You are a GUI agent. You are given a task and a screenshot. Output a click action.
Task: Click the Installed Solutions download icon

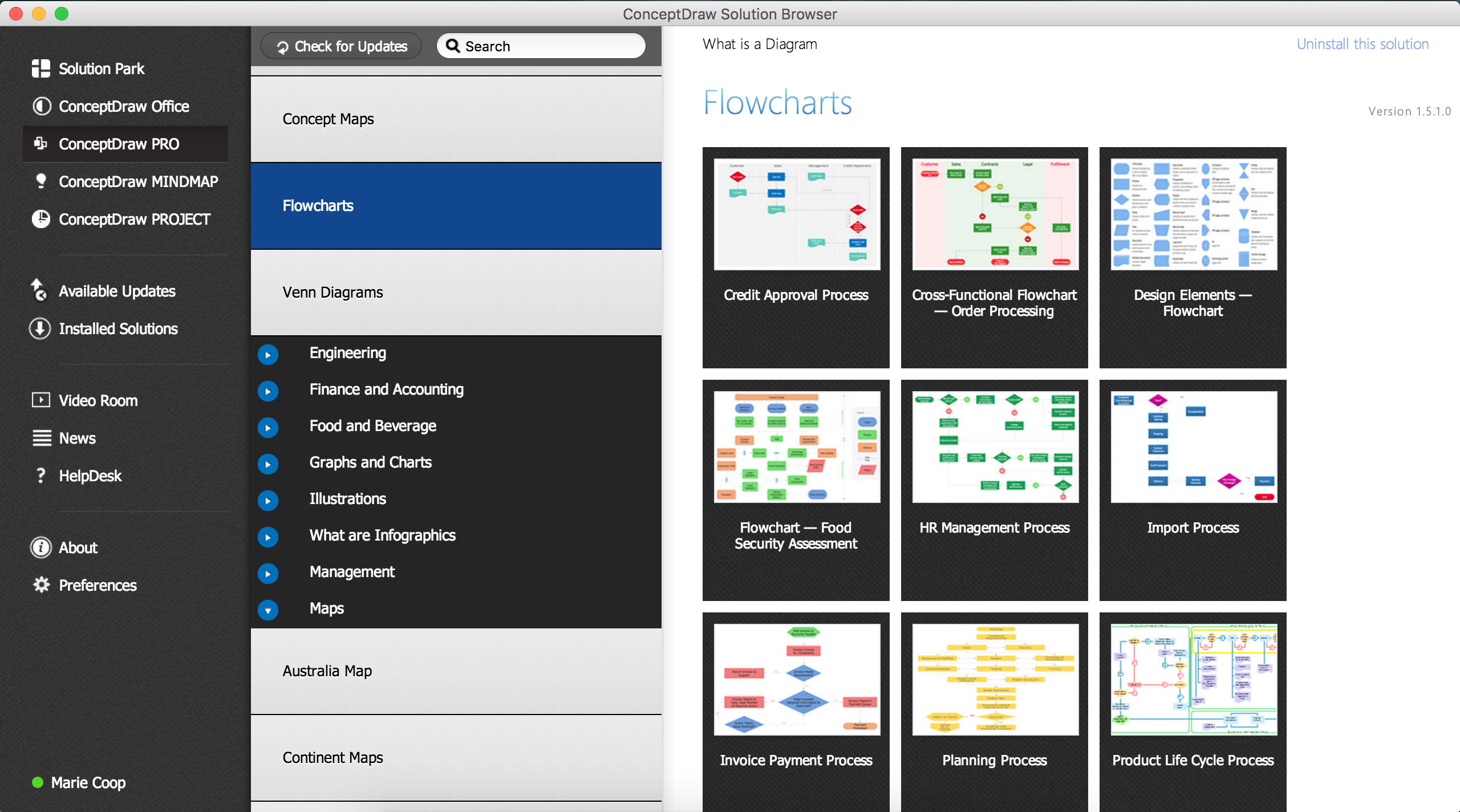click(x=40, y=328)
